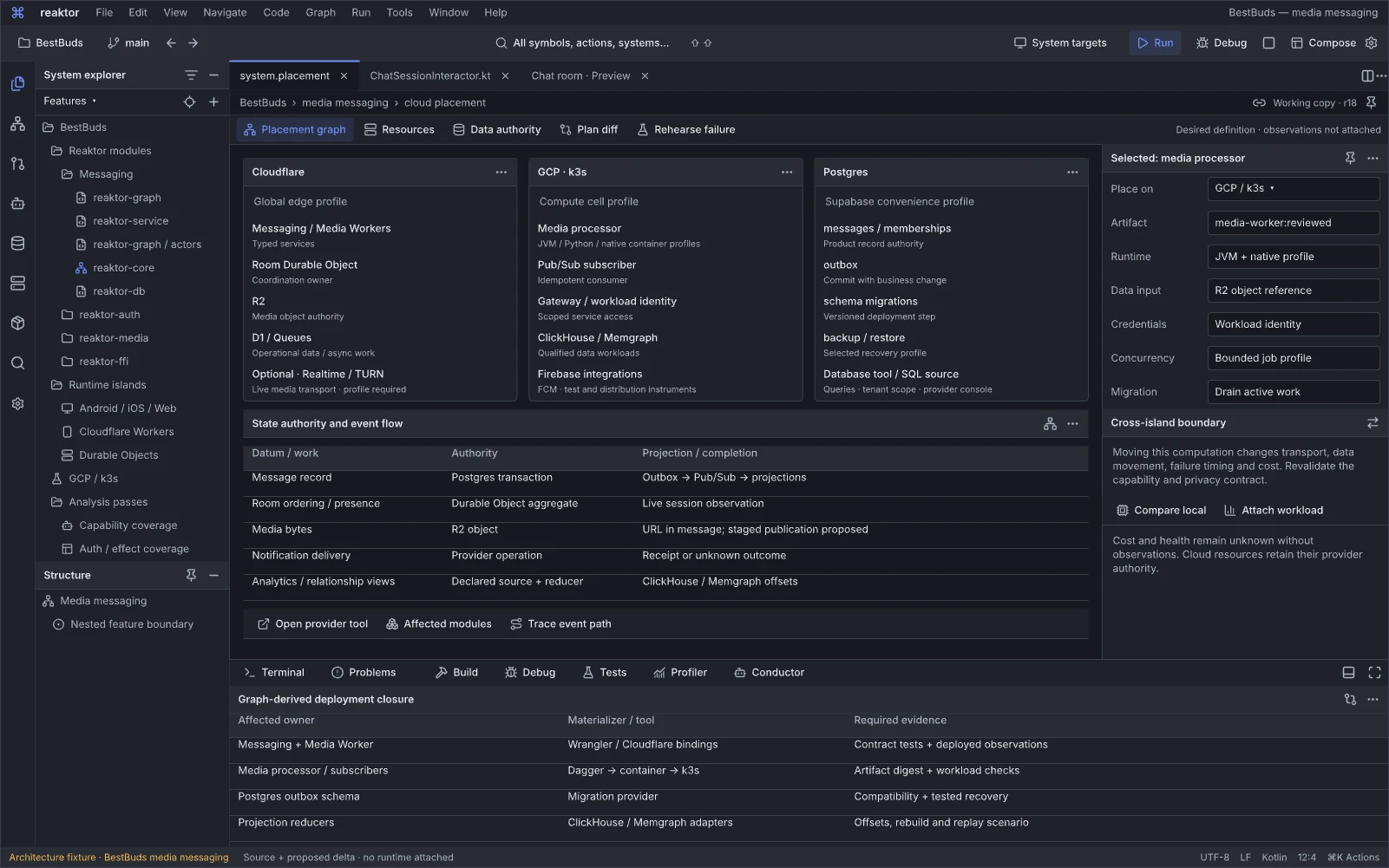Click the Run button
The width and height of the screenshot is (1389, 868).
pos(1155,42)
